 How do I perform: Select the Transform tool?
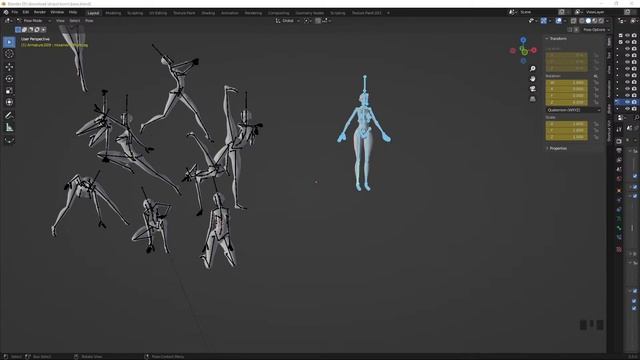(x=9, y=102)
